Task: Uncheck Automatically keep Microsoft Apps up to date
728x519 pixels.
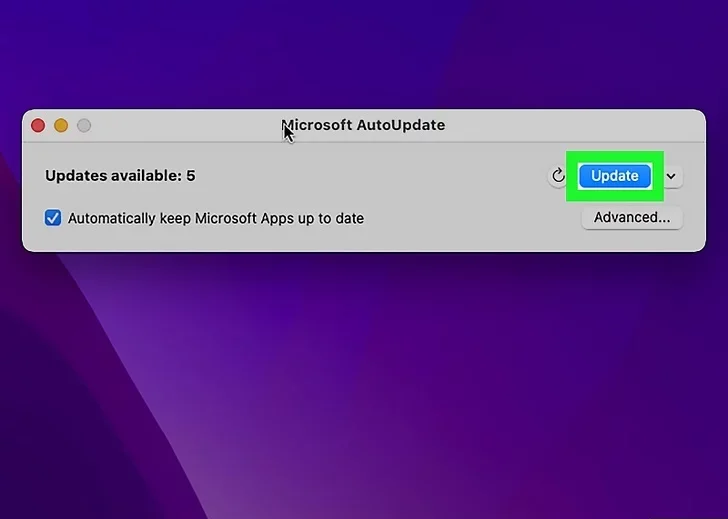Action: pos(52,218)
